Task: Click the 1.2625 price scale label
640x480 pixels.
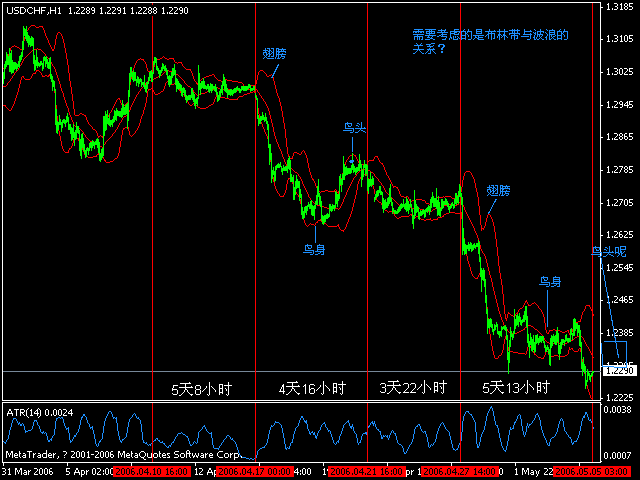Action: (x=620, y=235)
